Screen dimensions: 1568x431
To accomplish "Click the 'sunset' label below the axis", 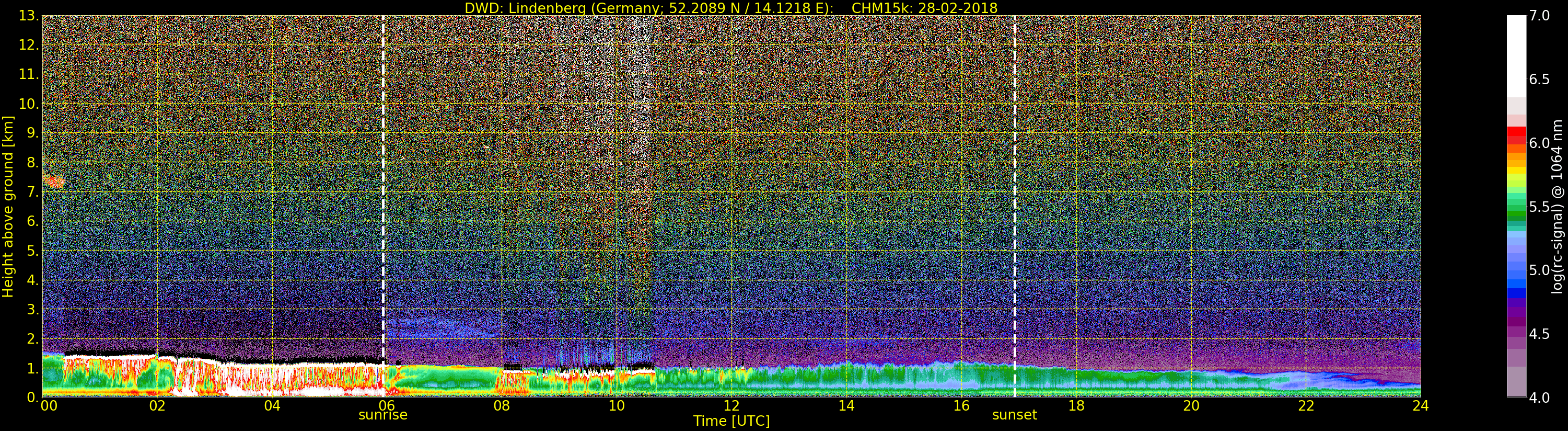I will pos(1015,415).
